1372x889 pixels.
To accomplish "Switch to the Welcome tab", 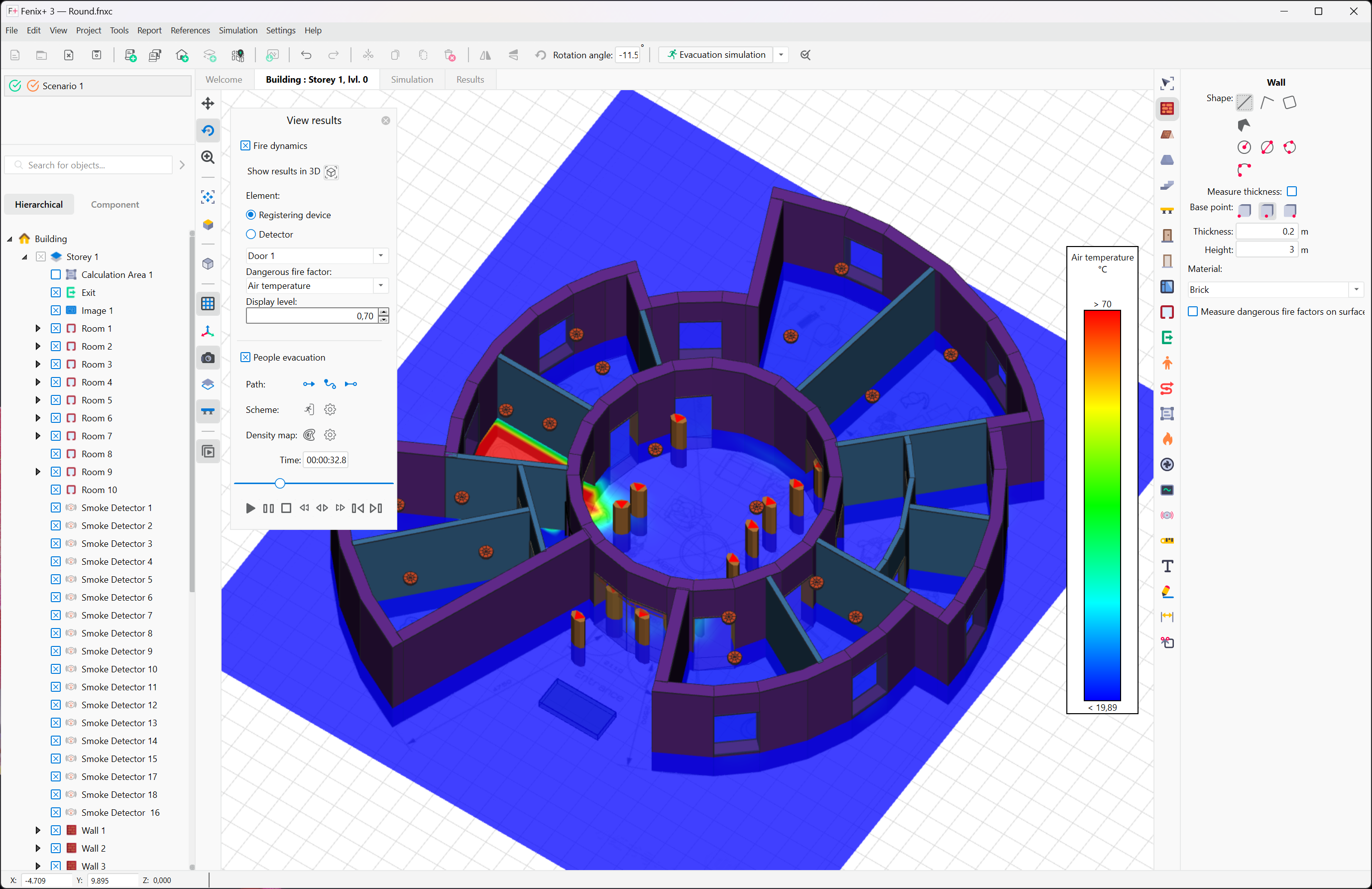I will pos(224,80).
